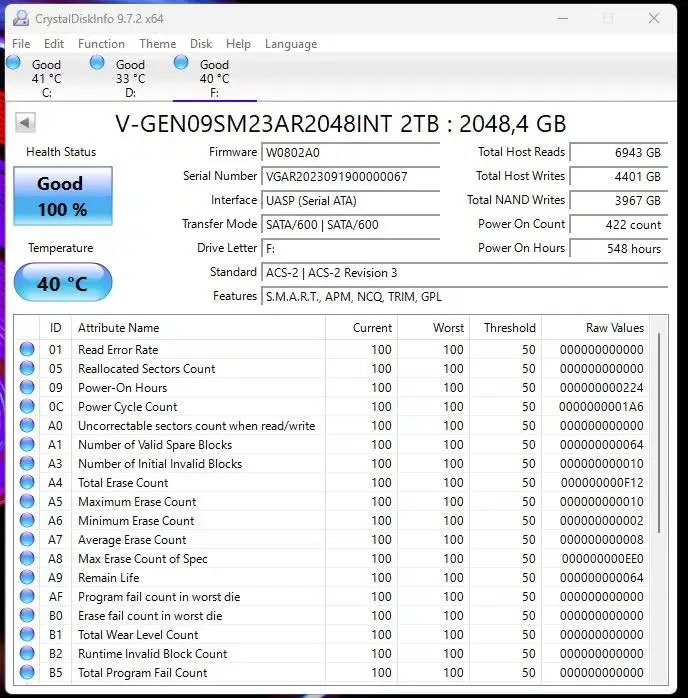Viewport: 688px width, 698px height.
Task: Click the Interface field UASP (Serial ATA)
Action: 351,201
